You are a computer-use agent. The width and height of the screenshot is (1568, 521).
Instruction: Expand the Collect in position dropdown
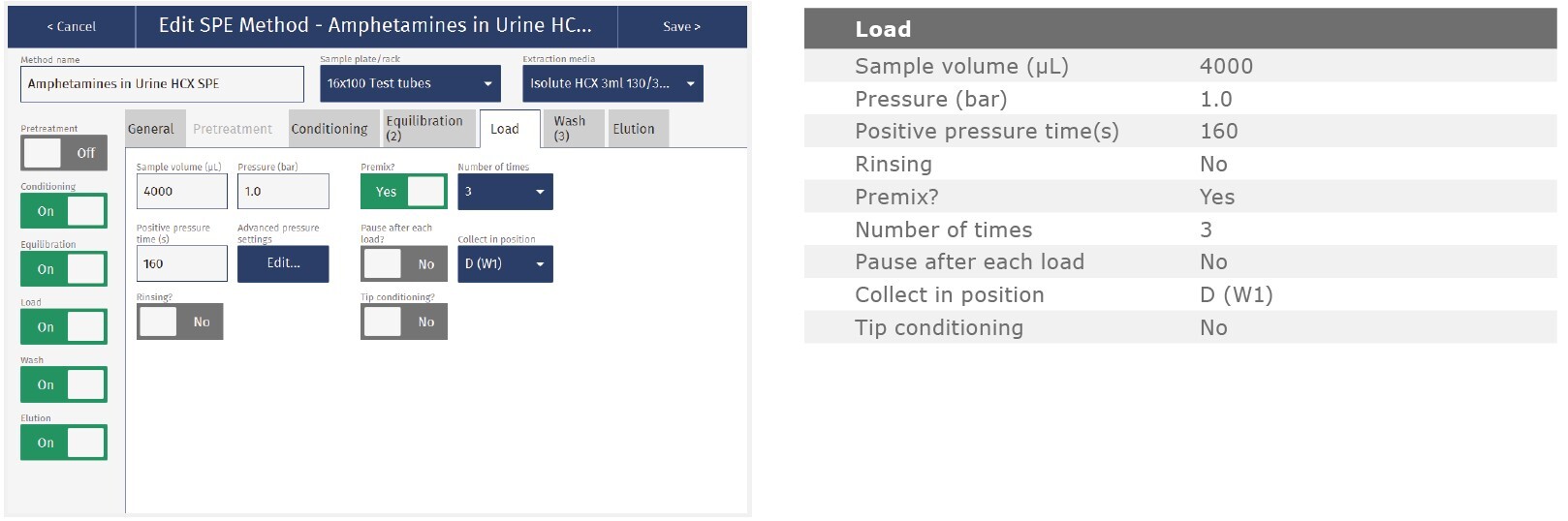coord(505,263)
